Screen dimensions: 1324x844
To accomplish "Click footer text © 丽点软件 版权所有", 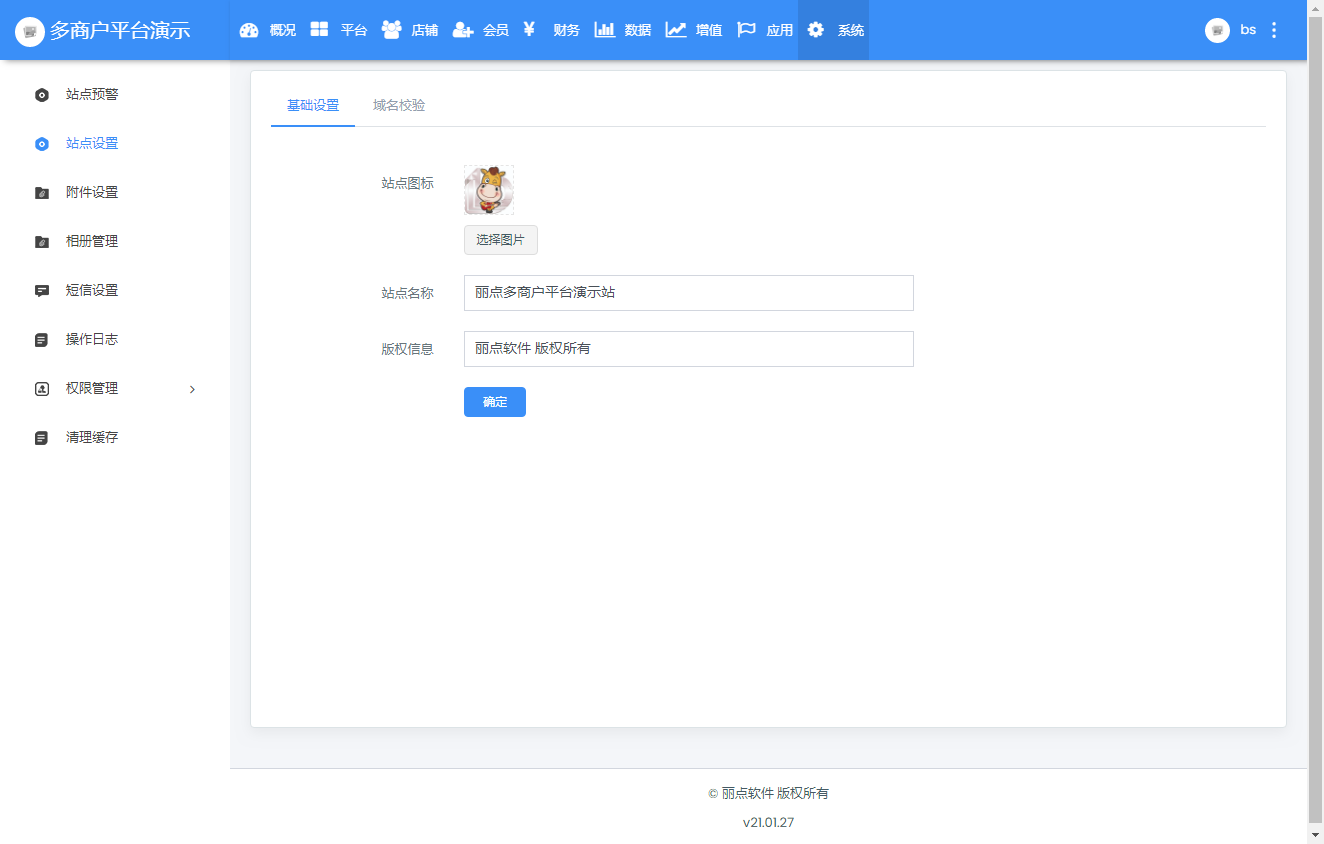I will pos(768,793).
